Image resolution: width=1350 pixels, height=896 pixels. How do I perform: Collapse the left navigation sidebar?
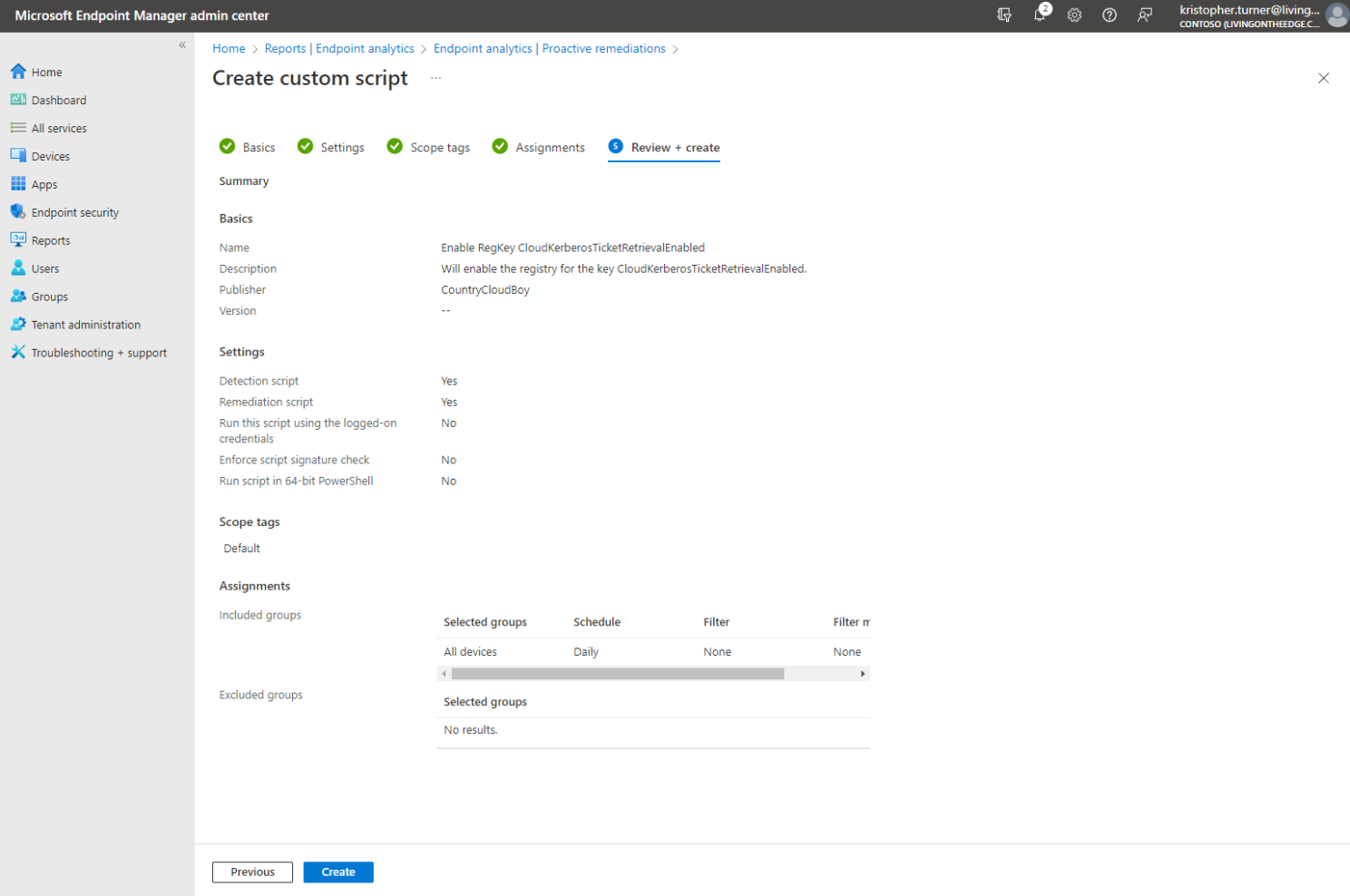182,44
